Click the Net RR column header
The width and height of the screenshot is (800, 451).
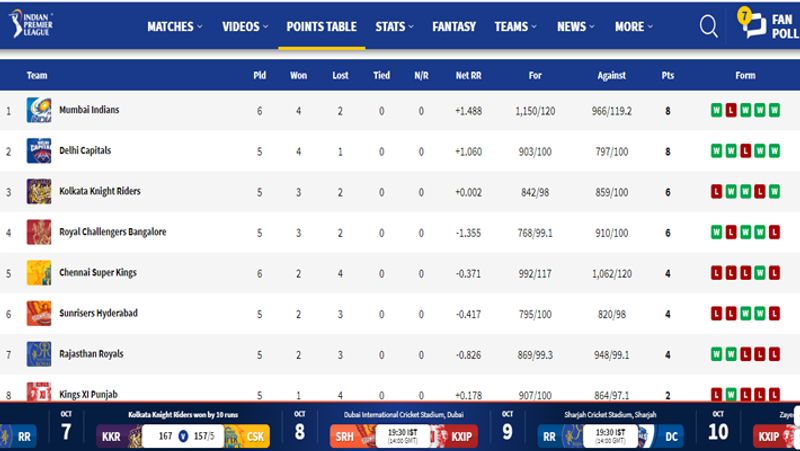click(x=468, y=76)
